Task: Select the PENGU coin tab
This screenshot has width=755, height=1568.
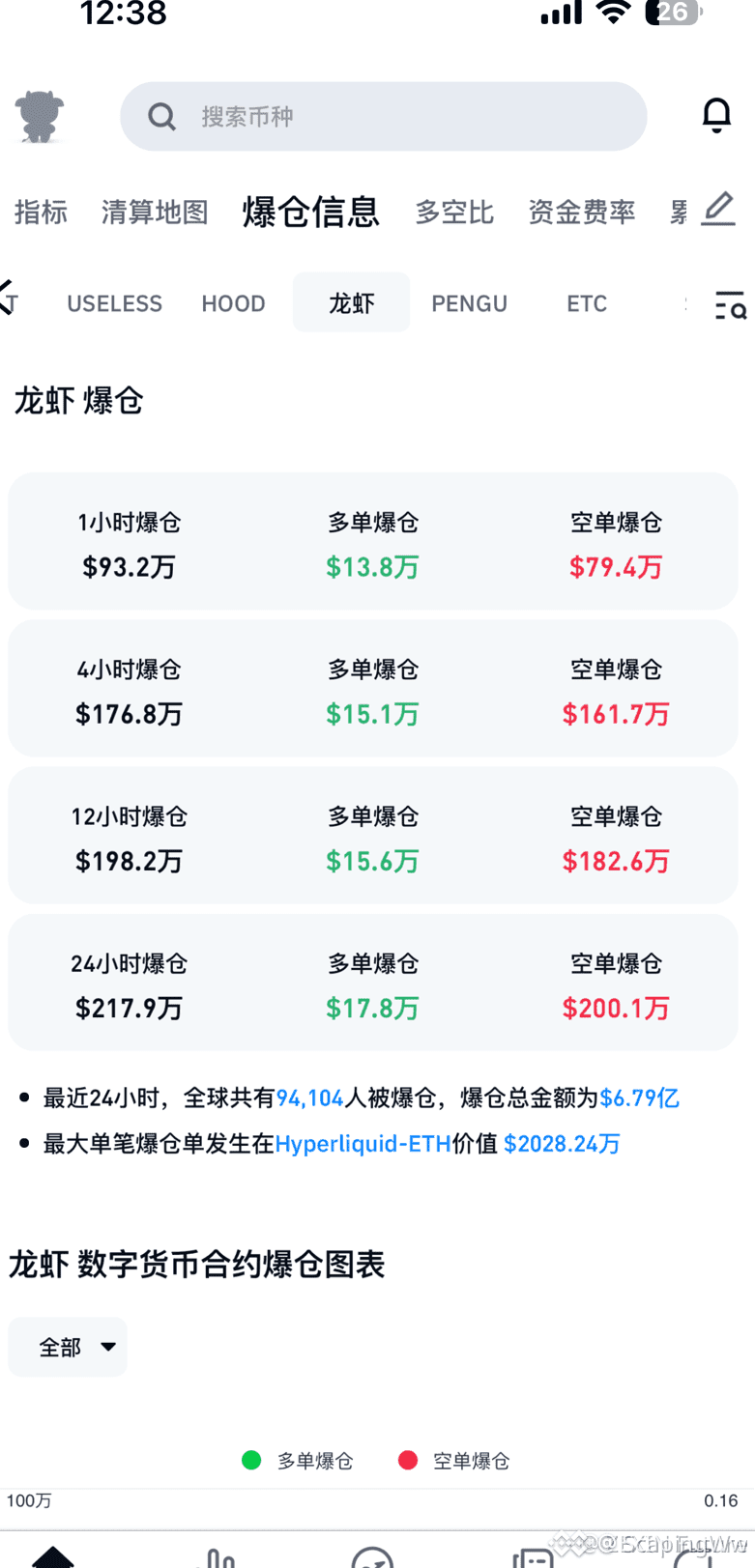Action: [x=469, y=303]
